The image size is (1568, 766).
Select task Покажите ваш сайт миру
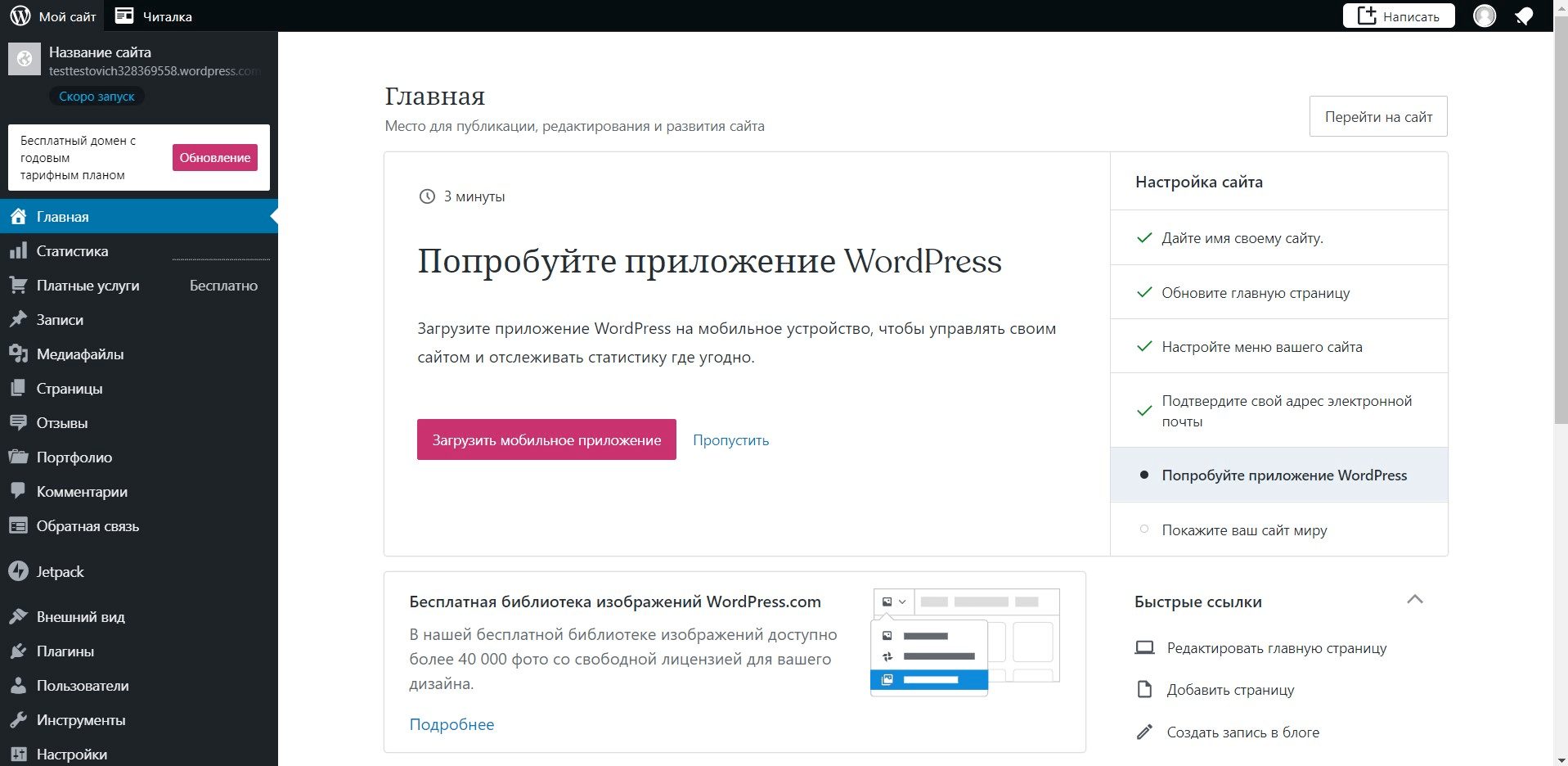click(1279, 529)
